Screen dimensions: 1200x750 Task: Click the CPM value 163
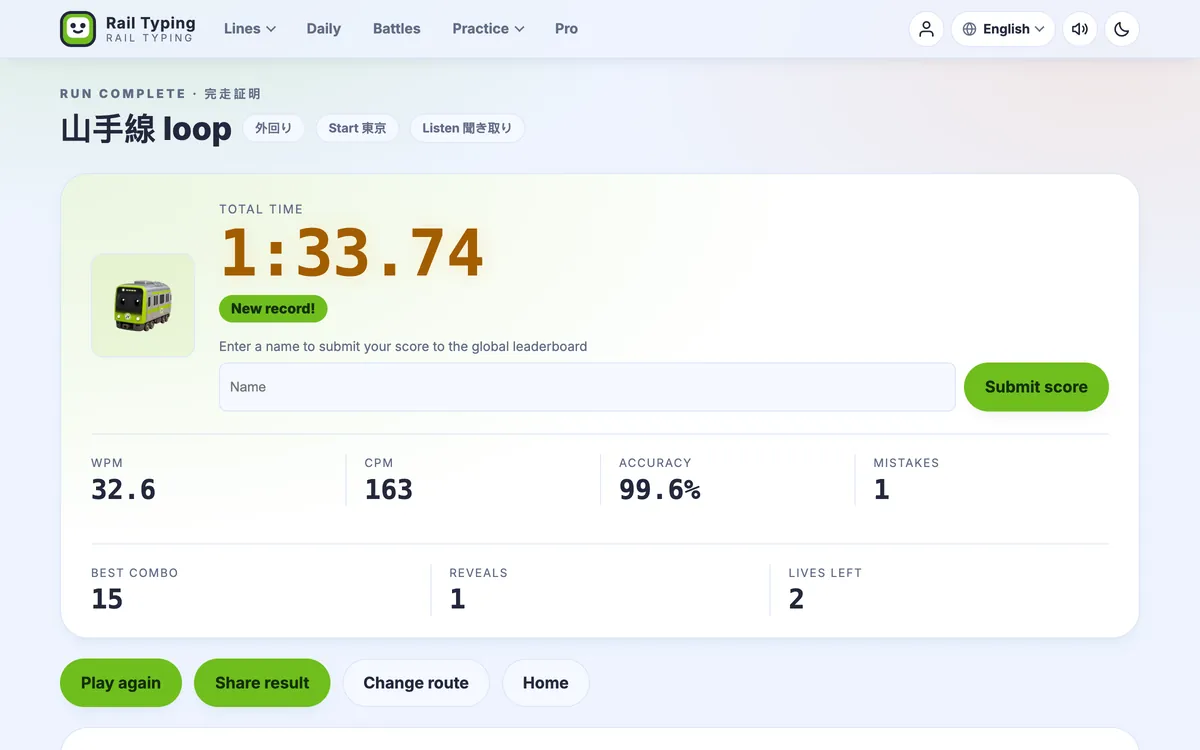(389, 489)
